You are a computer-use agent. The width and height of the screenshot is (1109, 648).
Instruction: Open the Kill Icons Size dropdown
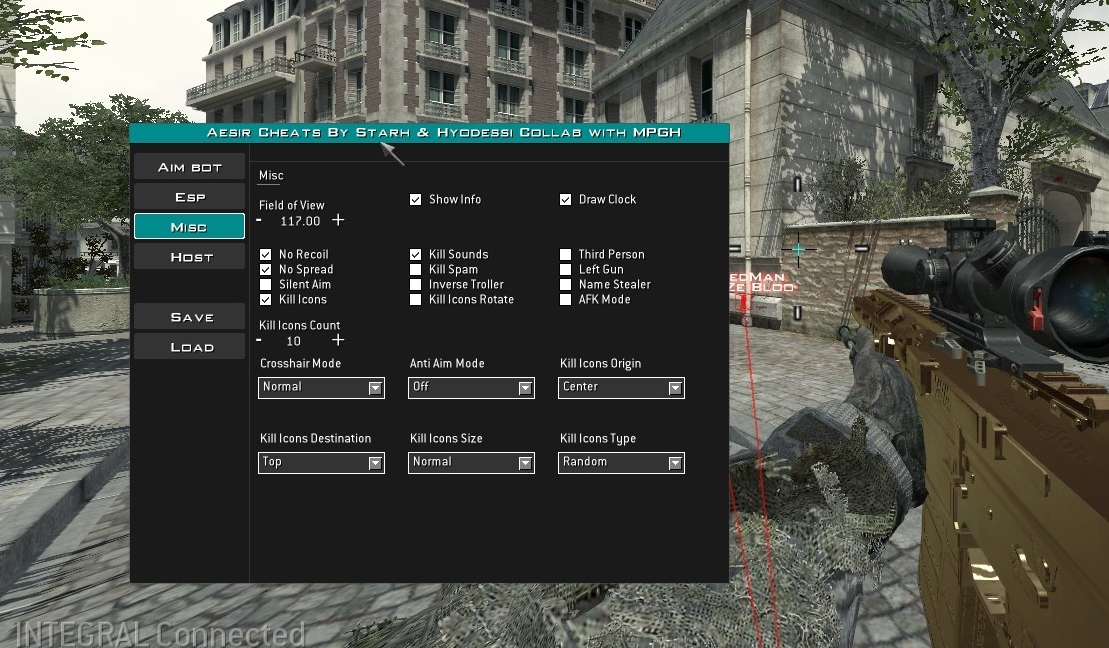click(472, 463)
